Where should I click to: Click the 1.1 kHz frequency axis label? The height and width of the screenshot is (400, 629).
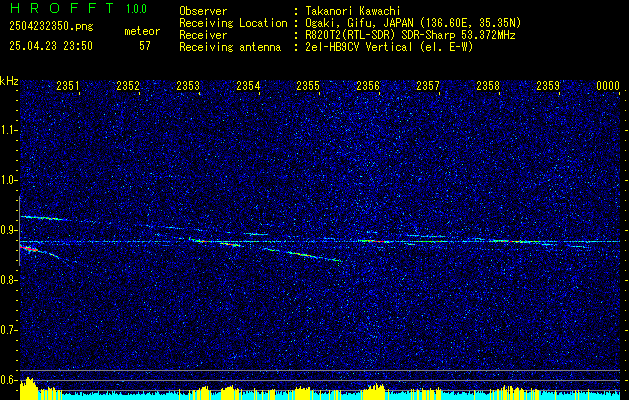click(x=9, y=130)
